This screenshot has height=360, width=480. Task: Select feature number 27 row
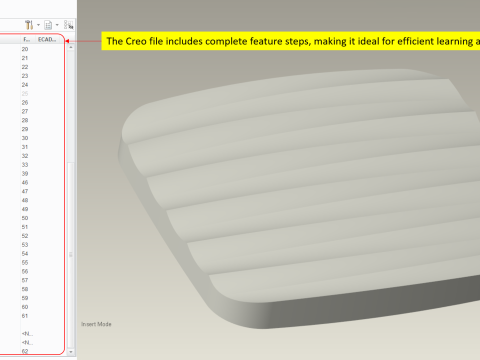[25, 111]
